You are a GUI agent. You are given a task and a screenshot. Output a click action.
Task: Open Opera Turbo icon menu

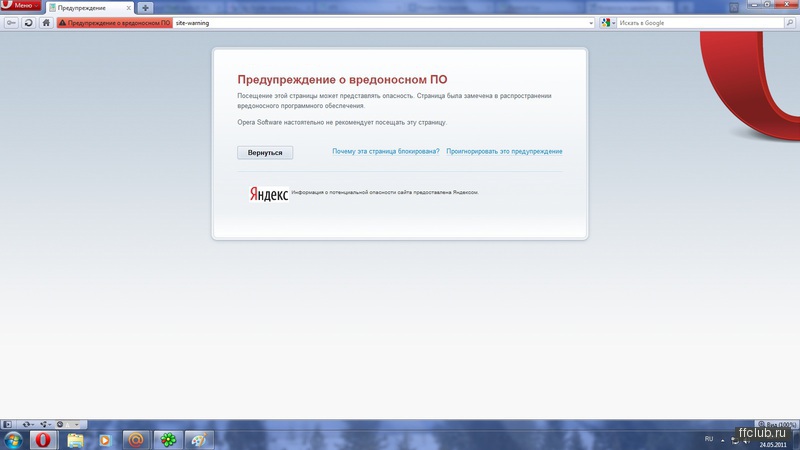point(67,424)
